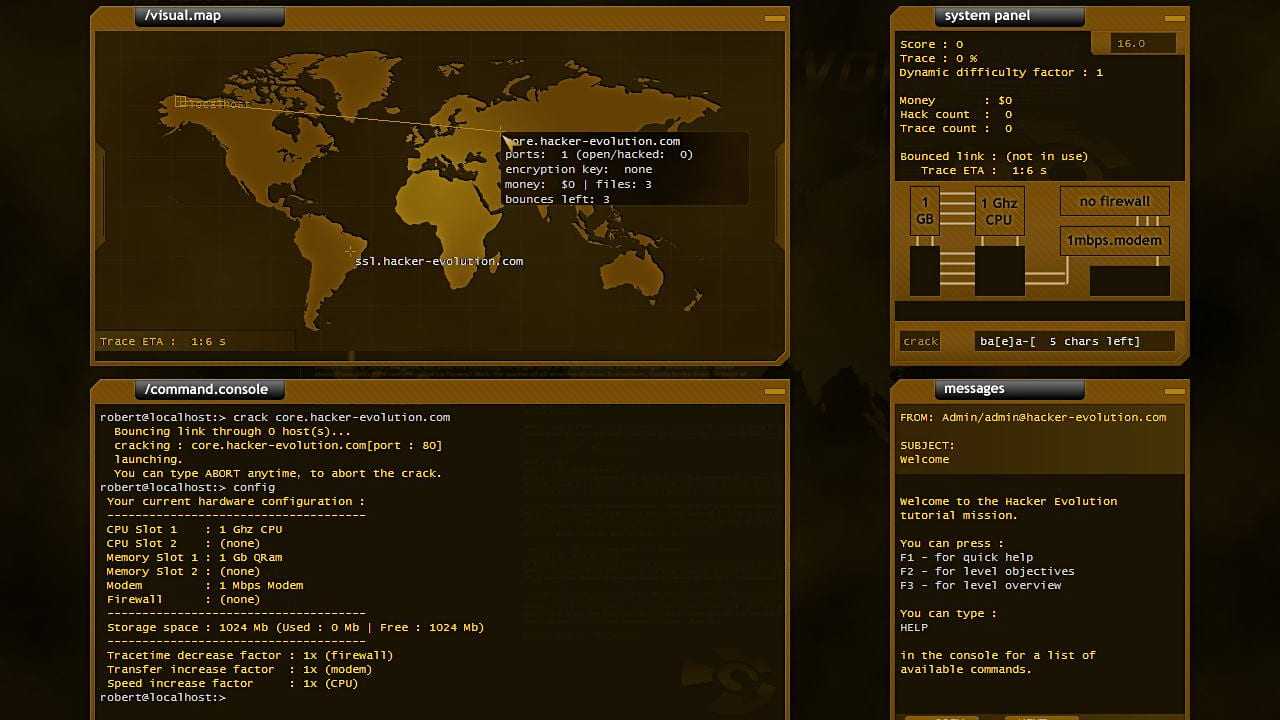Click the crack progress password field
Screen dimensions: 1280x720
point(1060,341)
